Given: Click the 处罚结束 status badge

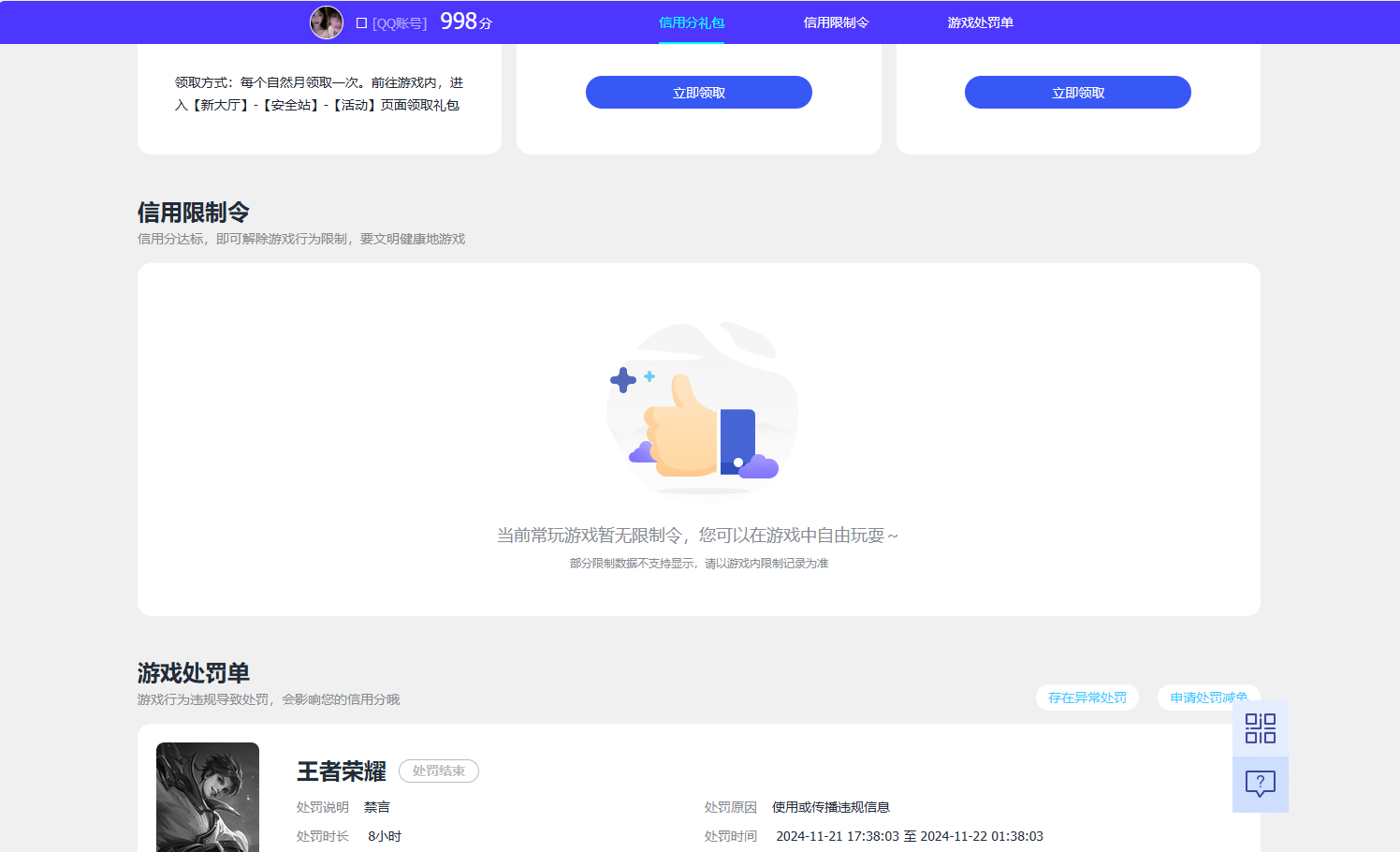Looking at the screenshot, I should tap(439, 771).
